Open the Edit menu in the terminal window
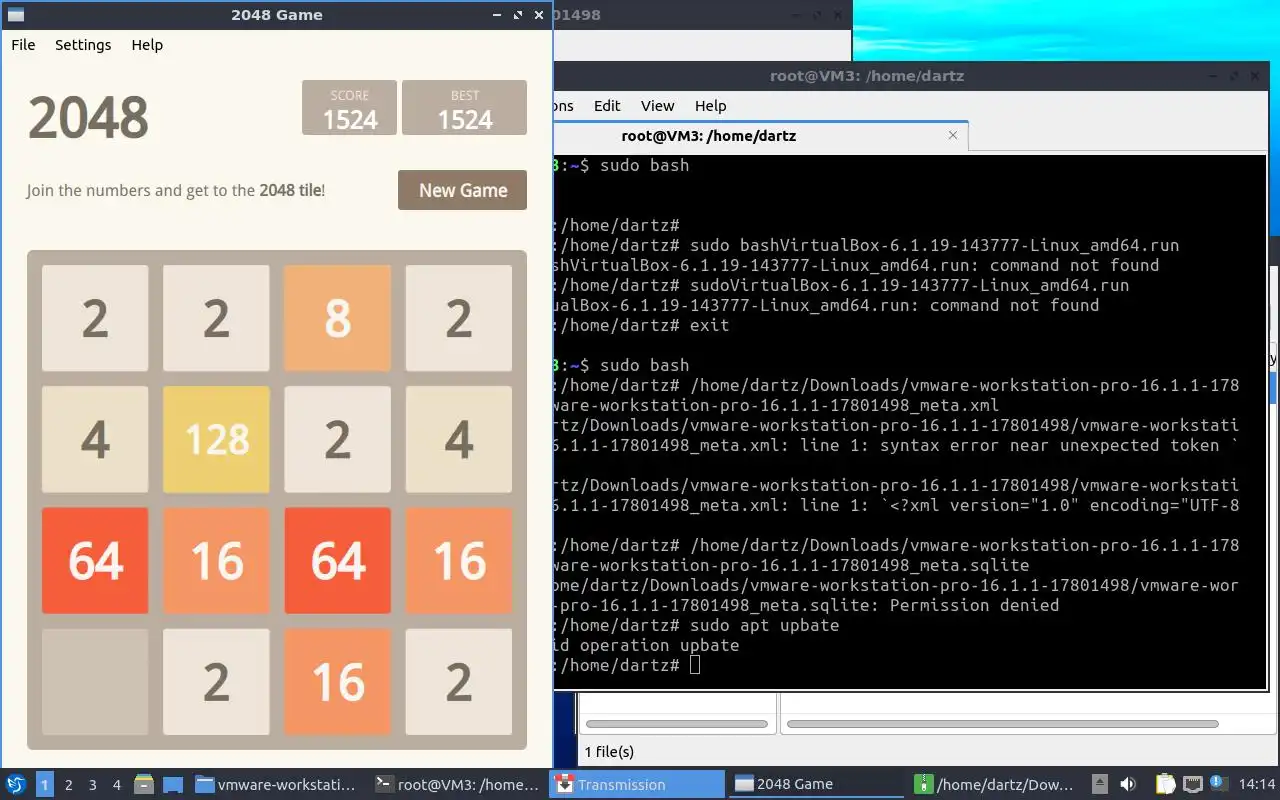Image resolution: width=1280 pixels, height=800 pixels. (x=607, y=106)
